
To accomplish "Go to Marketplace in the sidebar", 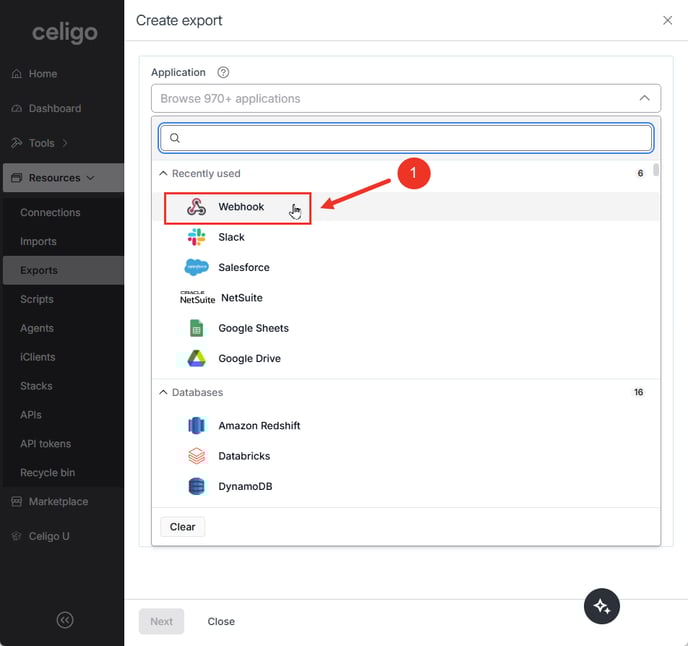I will [x=58, y=501].
